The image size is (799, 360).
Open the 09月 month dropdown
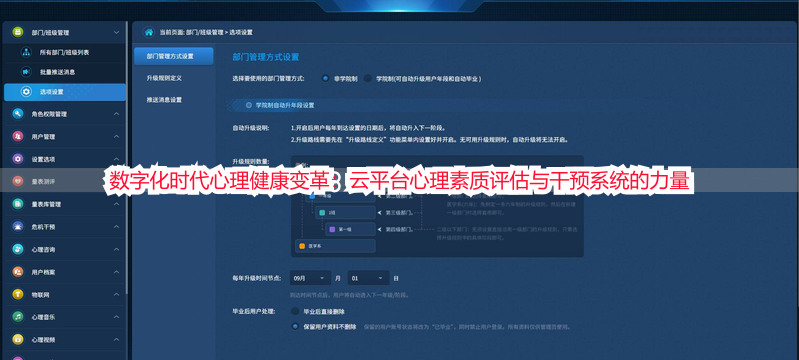(x=310, y=278)
